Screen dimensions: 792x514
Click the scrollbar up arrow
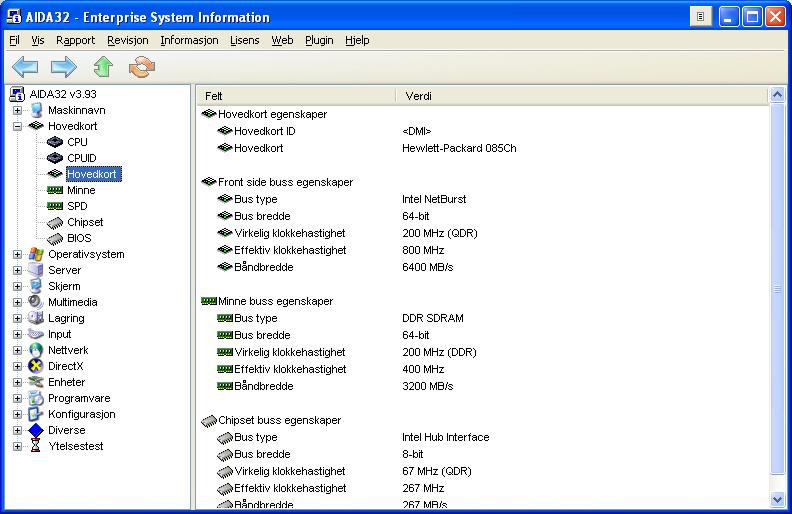[777, 95]
